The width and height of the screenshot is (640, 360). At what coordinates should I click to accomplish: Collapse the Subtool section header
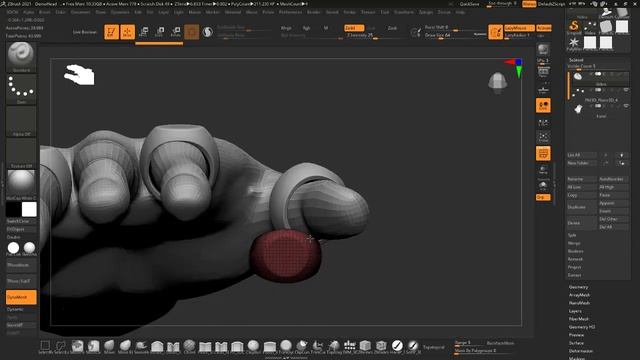click(x=576, y=60)
